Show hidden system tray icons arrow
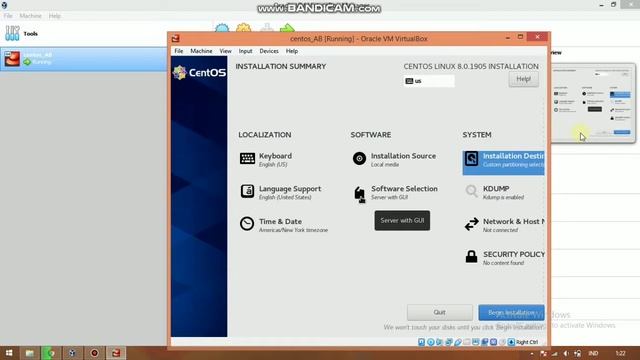640x360 pixels. coord(532,353)
